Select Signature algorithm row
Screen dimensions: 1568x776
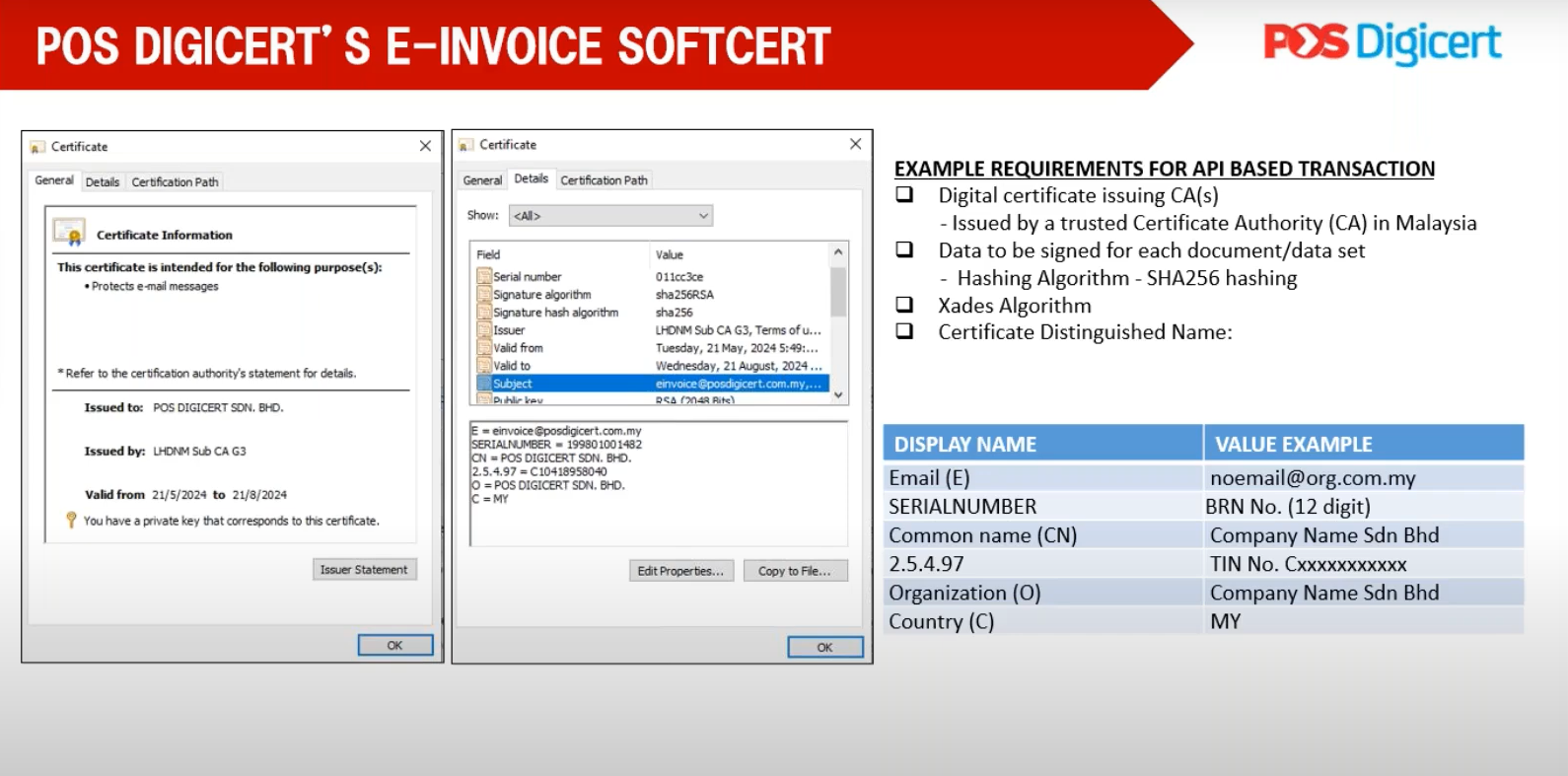tap(652, 295)
